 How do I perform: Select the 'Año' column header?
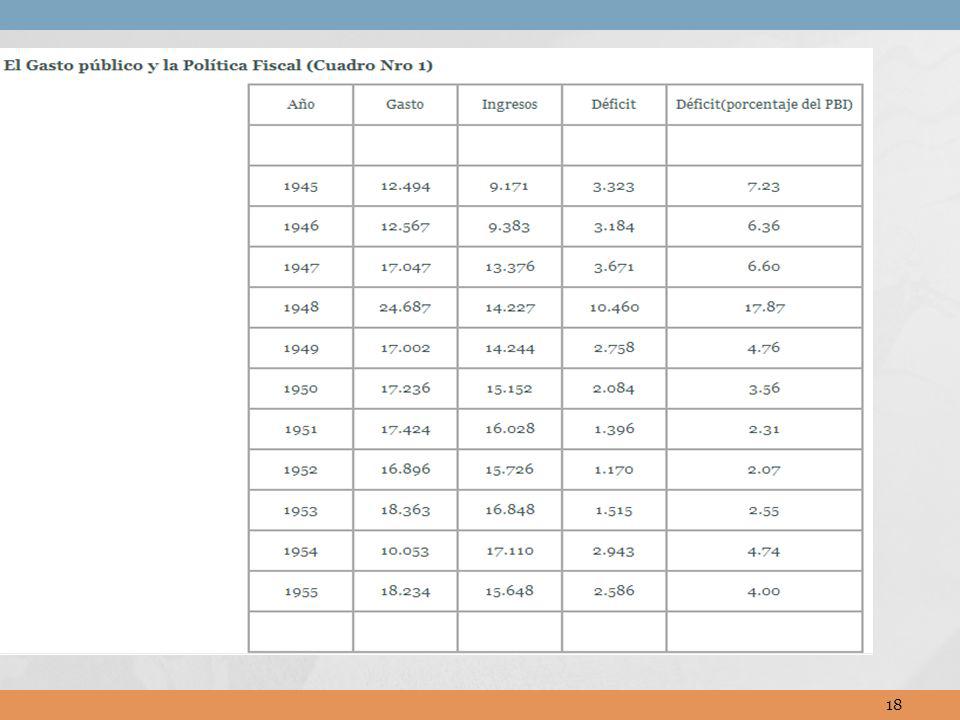click(x=301, y=104)
